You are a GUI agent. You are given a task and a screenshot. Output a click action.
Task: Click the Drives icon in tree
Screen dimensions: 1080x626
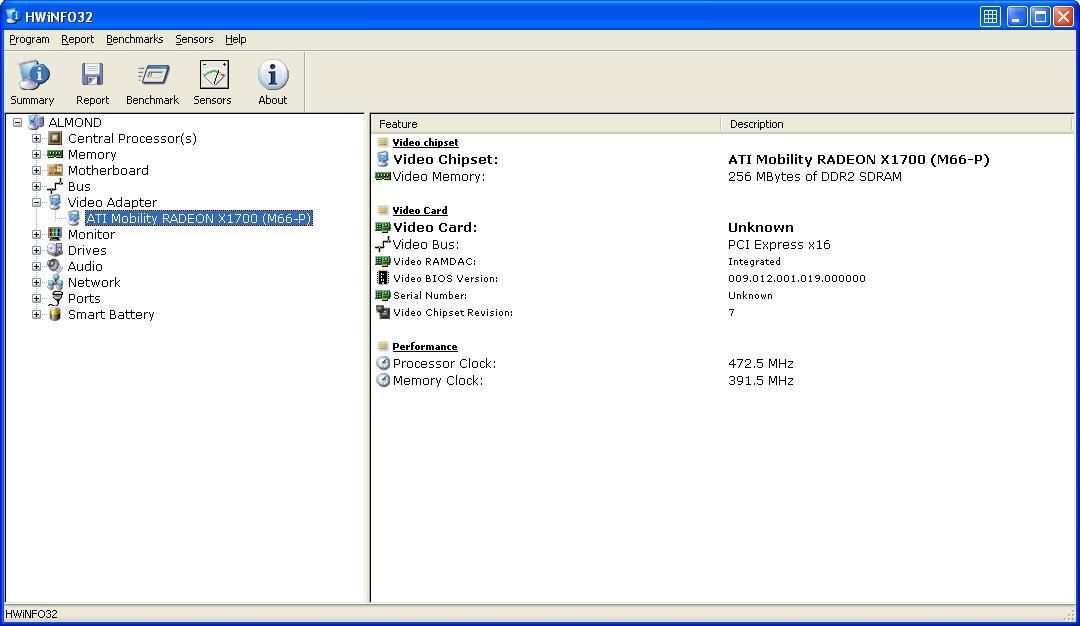[x=55, y=250]
